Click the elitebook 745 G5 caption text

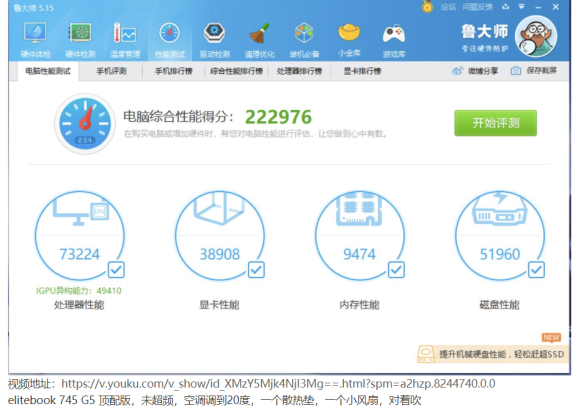tap(215, 400)
